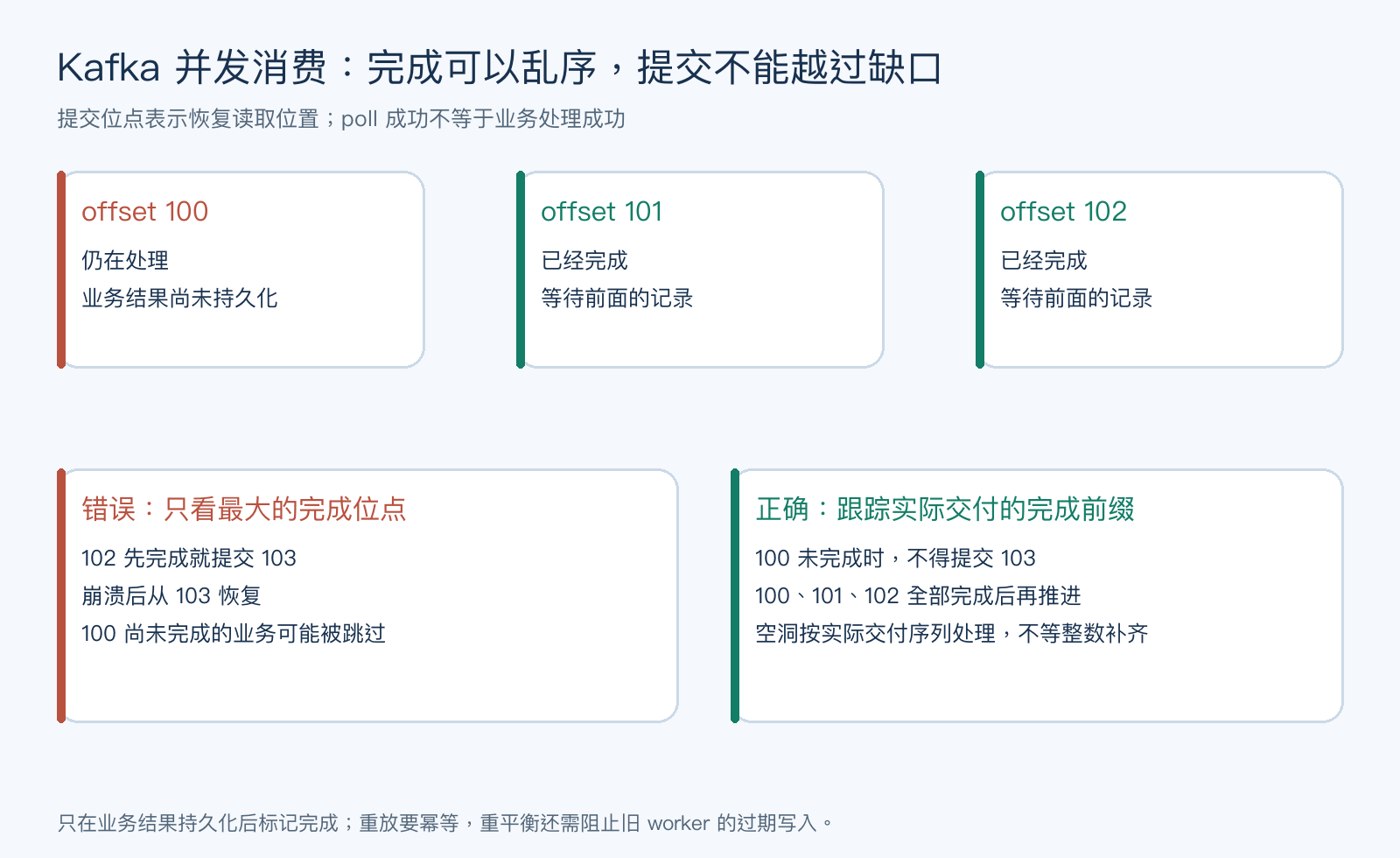Viewport: 1400px width, 858px height.
Task: Click the green accent bar of offset 101 card
Action: 521,270
